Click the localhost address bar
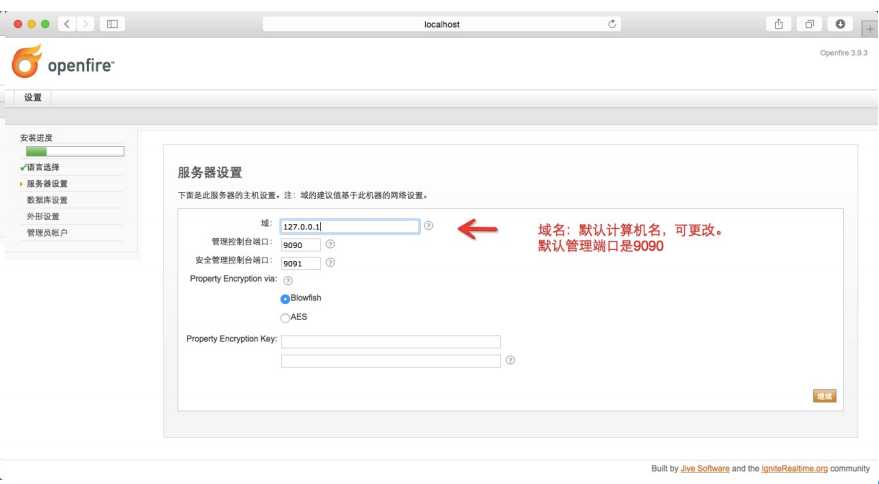Screen dimensions: 879x484 tap(442, 24)
